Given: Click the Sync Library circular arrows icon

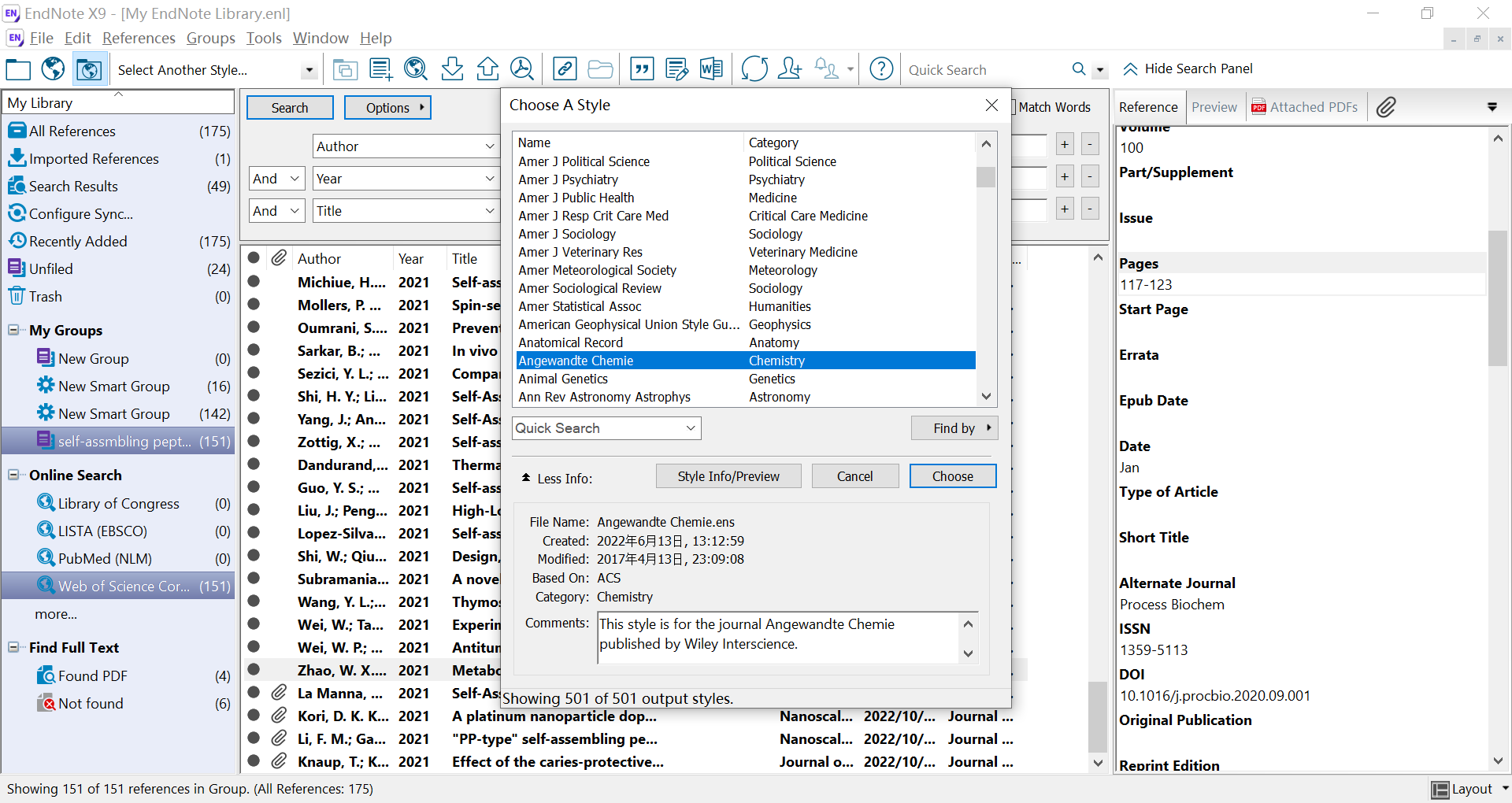Looking at the screenshot, I should pos(754,69).
